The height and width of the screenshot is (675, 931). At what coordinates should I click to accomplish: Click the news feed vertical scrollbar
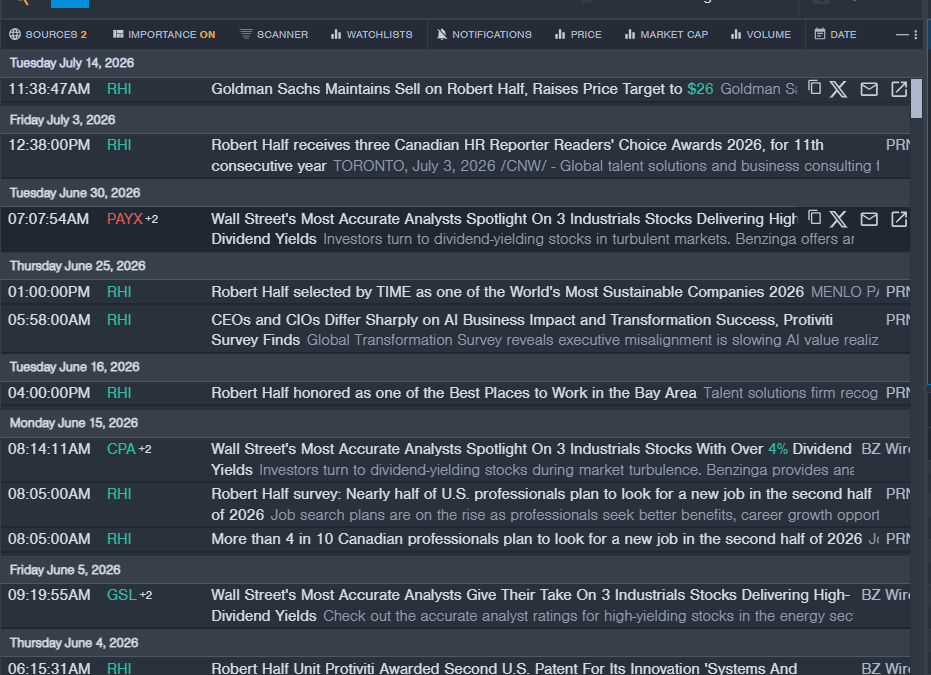916,98
